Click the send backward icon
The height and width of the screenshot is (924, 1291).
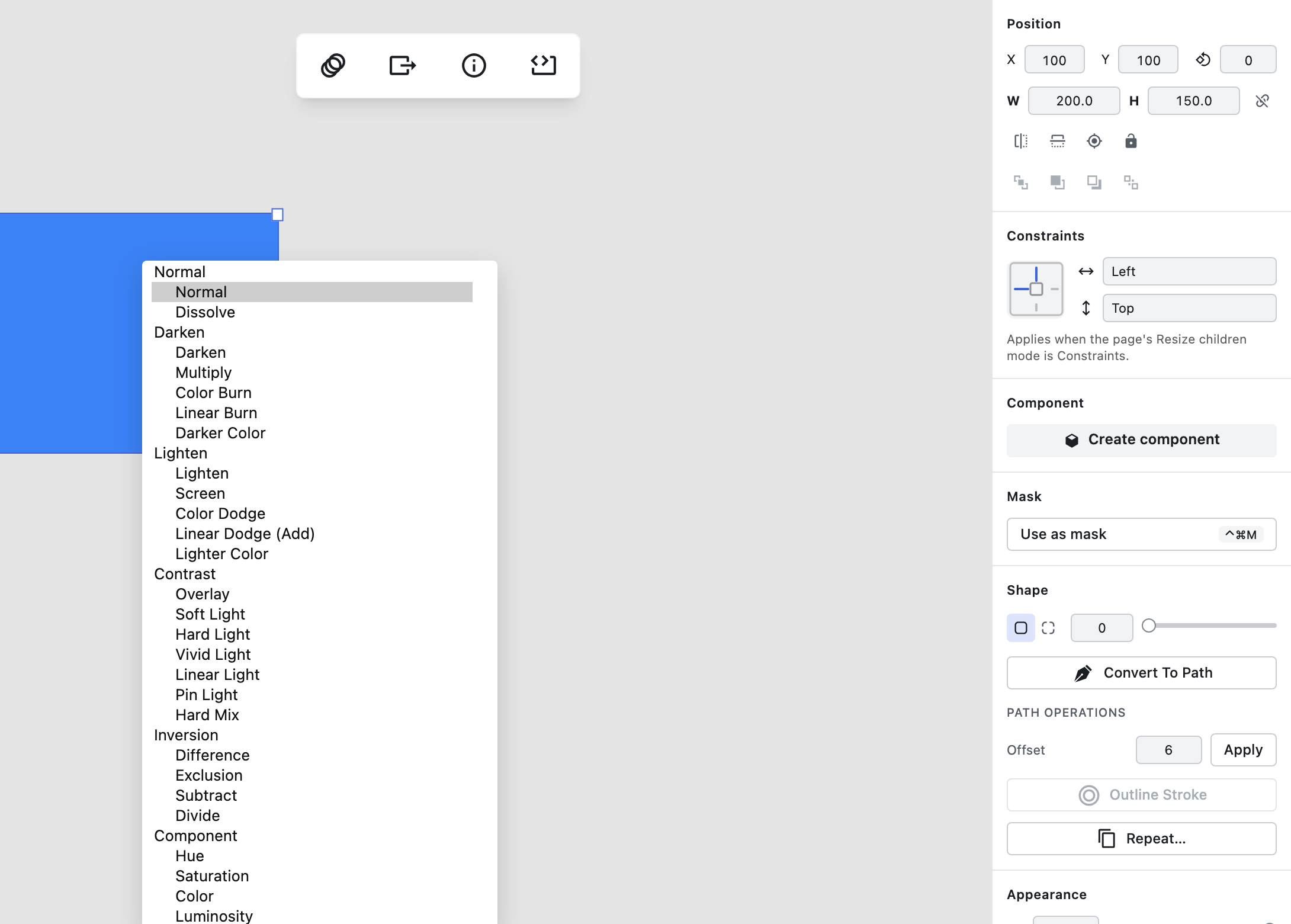click(x=1094, y=182)
